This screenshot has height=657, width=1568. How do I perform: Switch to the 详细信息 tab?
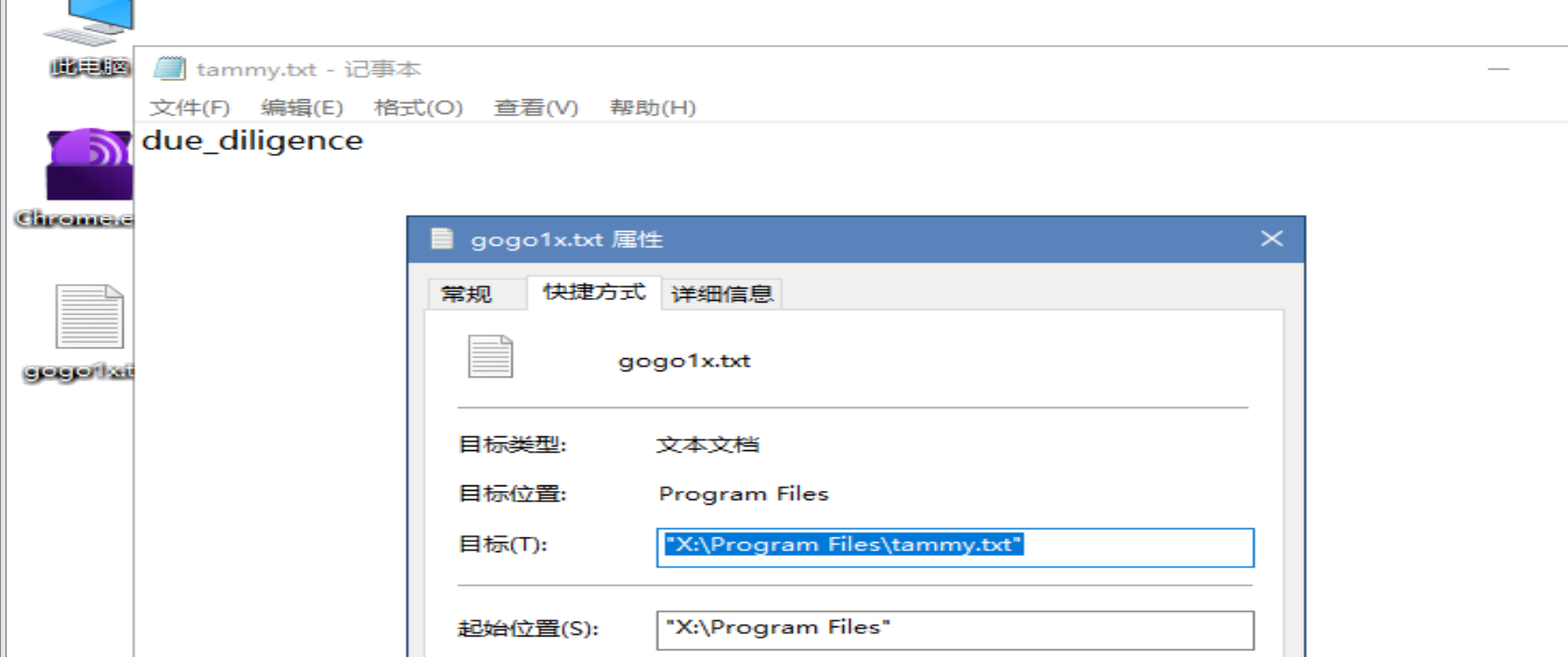721,294
